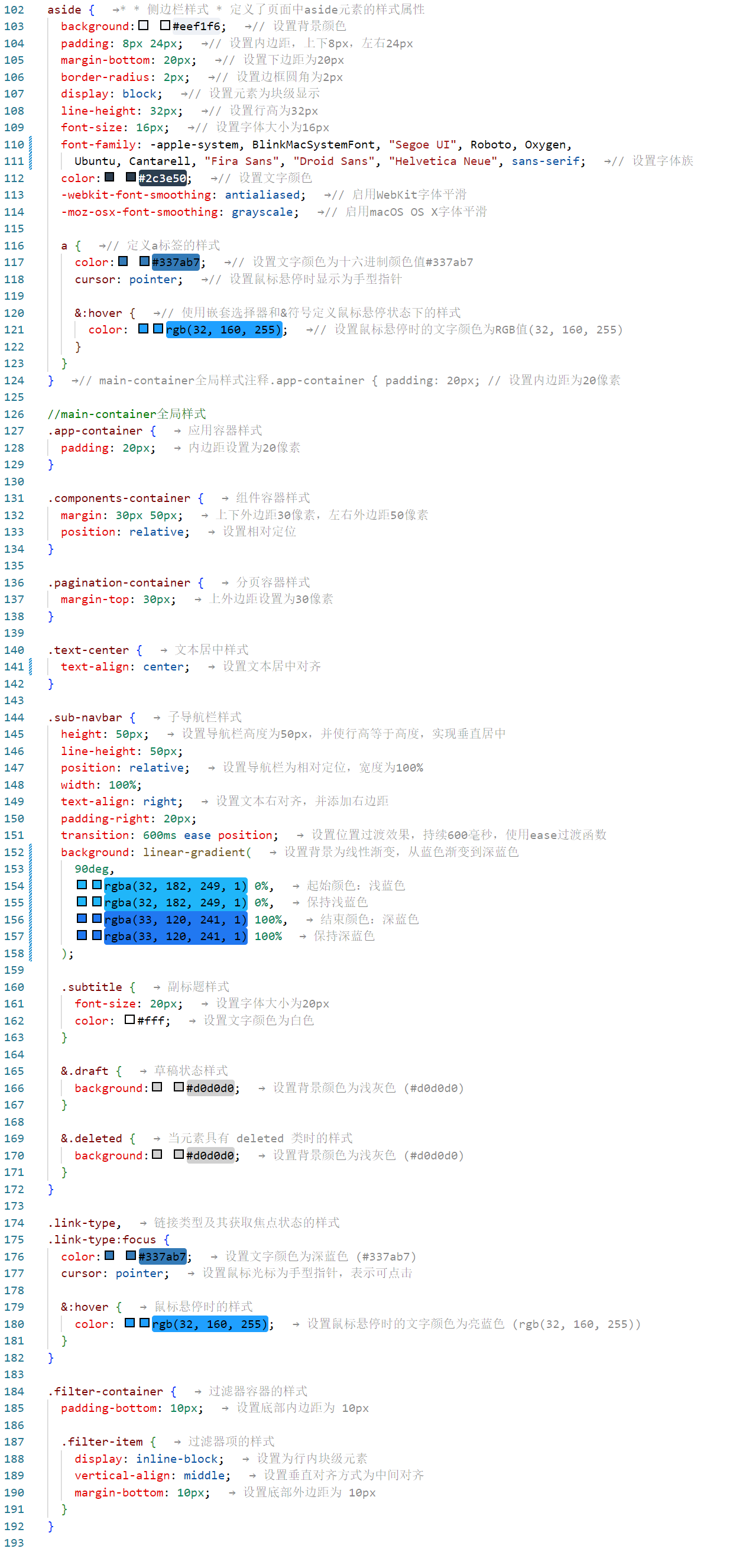This screenshot has height=1568, width=733.
Task: Click the ".filter-item" selector
Action: (x=102, y=1441)
